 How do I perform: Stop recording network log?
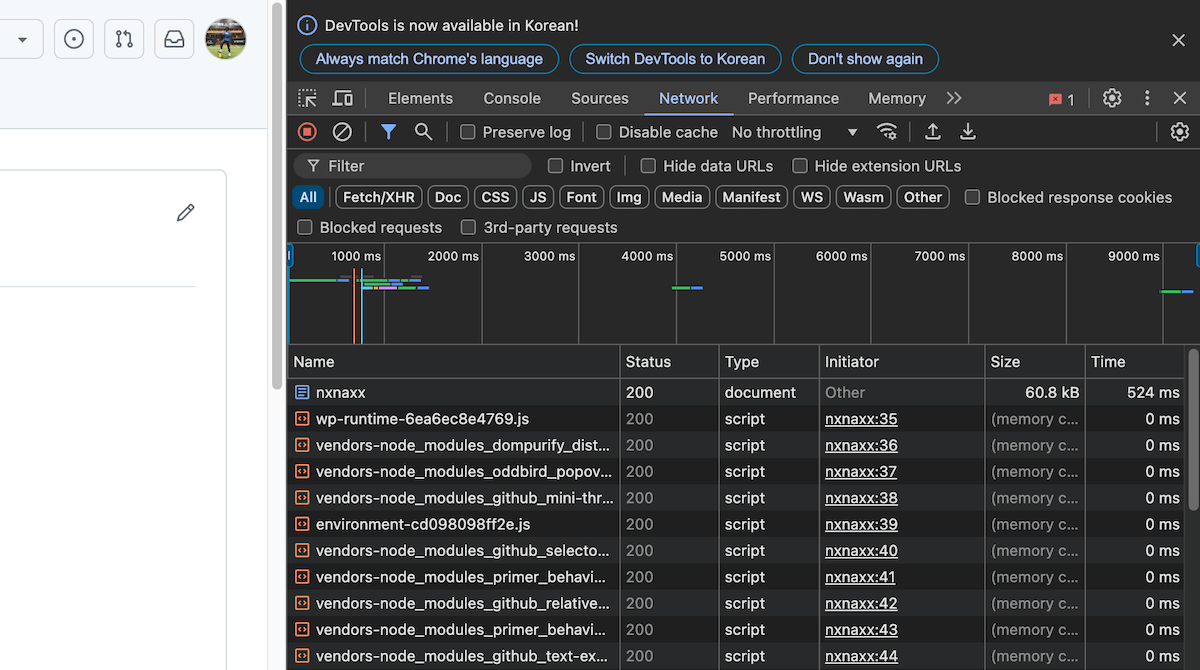tap(308, 132)
